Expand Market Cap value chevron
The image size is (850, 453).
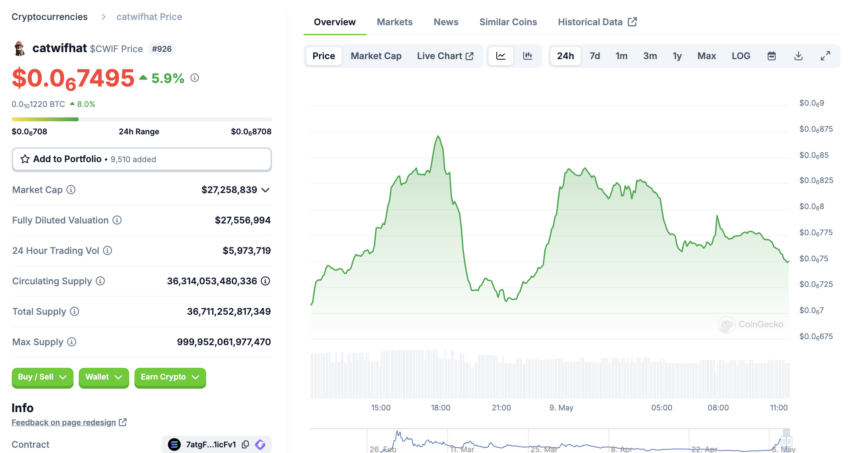[x=266, y=190]
